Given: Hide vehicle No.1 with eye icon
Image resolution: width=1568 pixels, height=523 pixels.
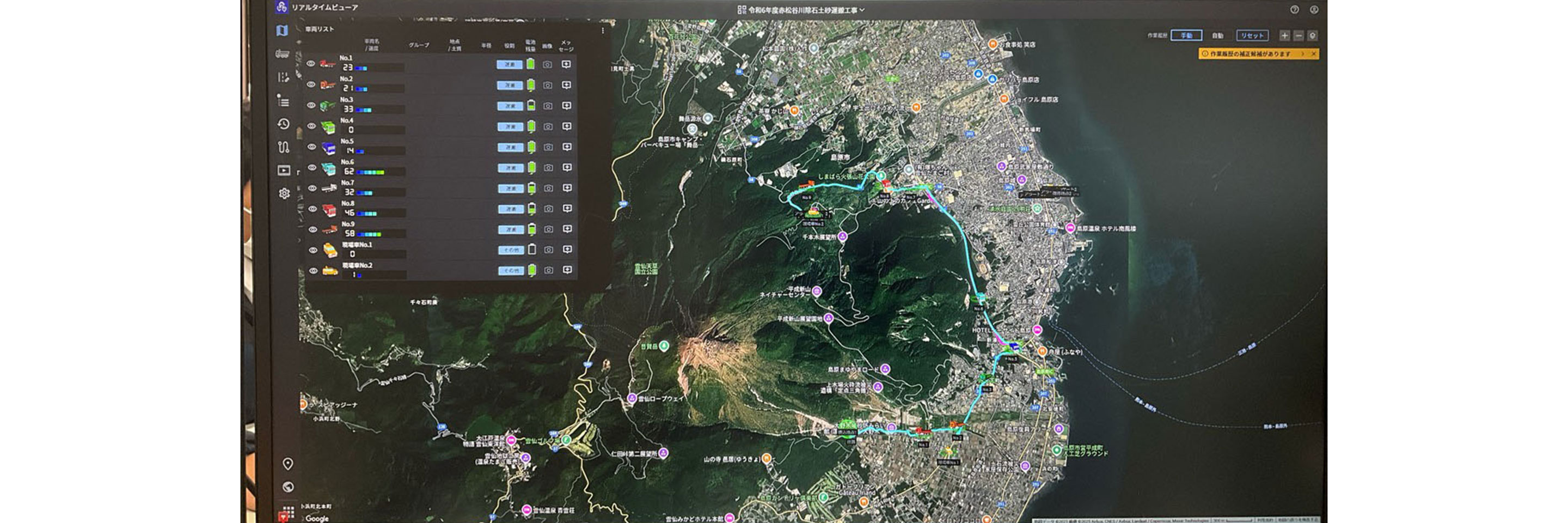Looking at the screenshot, I should (311, 64).
